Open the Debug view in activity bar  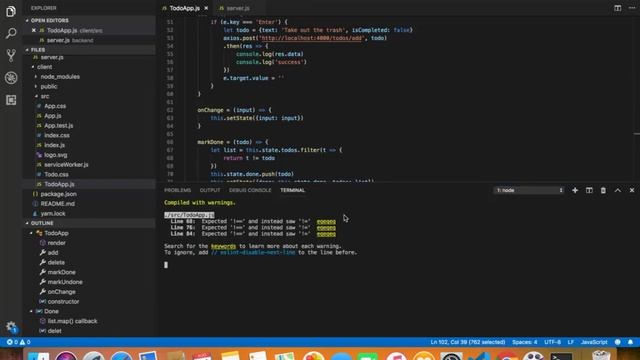(x=11, y=78)
